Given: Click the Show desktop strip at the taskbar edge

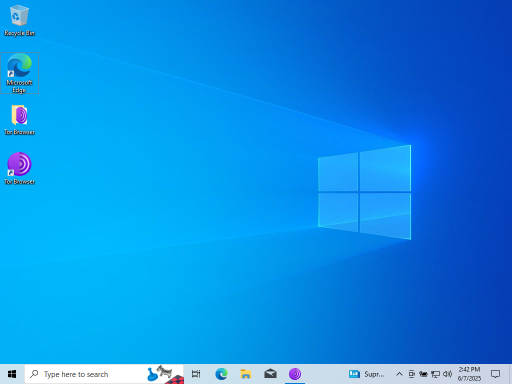Looking at the screenshot, I should tap(510, 374).
